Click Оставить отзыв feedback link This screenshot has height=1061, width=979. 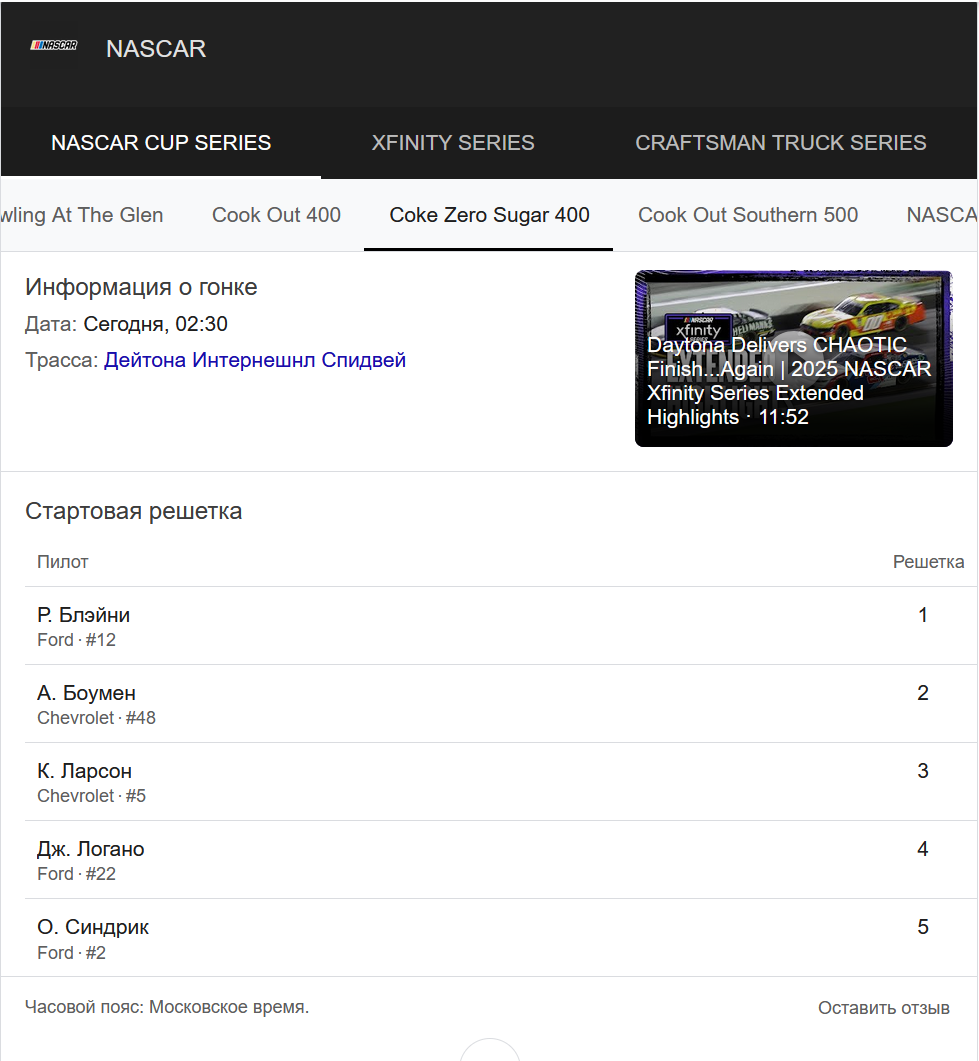[884, 1008]
